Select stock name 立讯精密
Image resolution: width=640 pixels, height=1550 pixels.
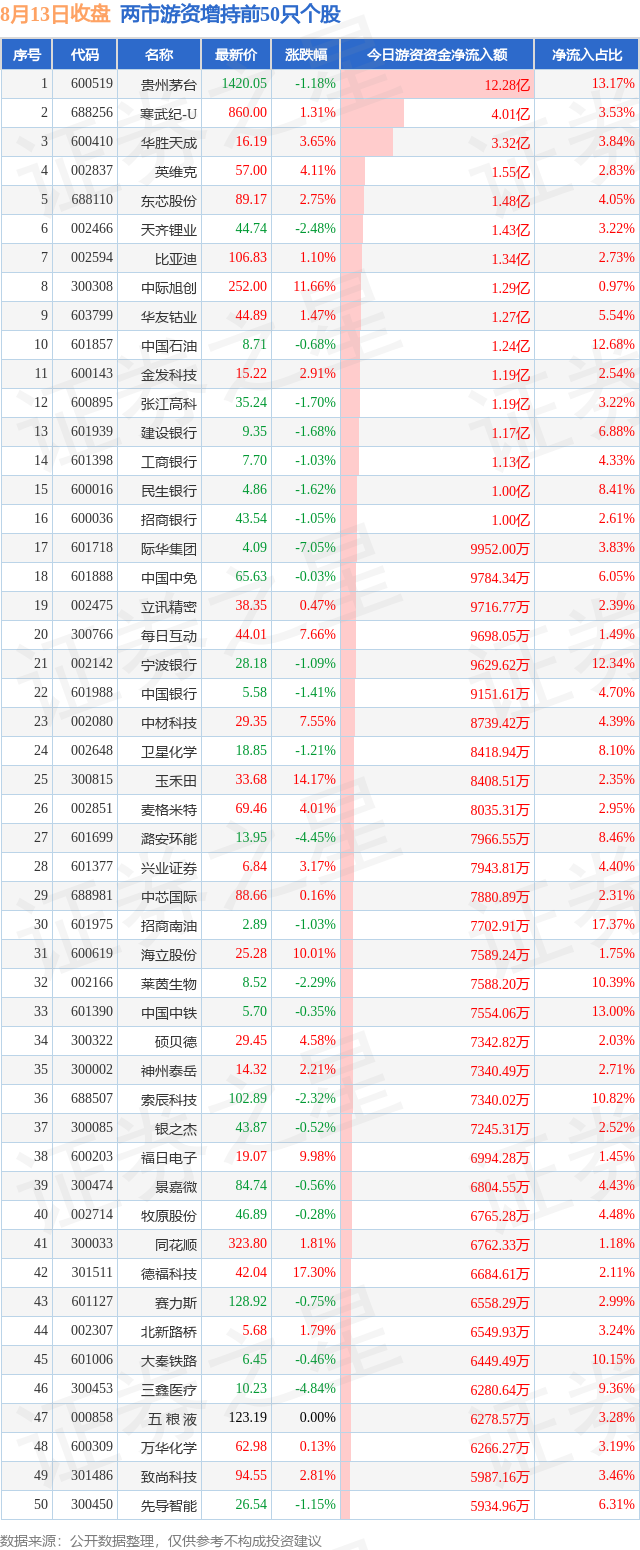(169, 606)
